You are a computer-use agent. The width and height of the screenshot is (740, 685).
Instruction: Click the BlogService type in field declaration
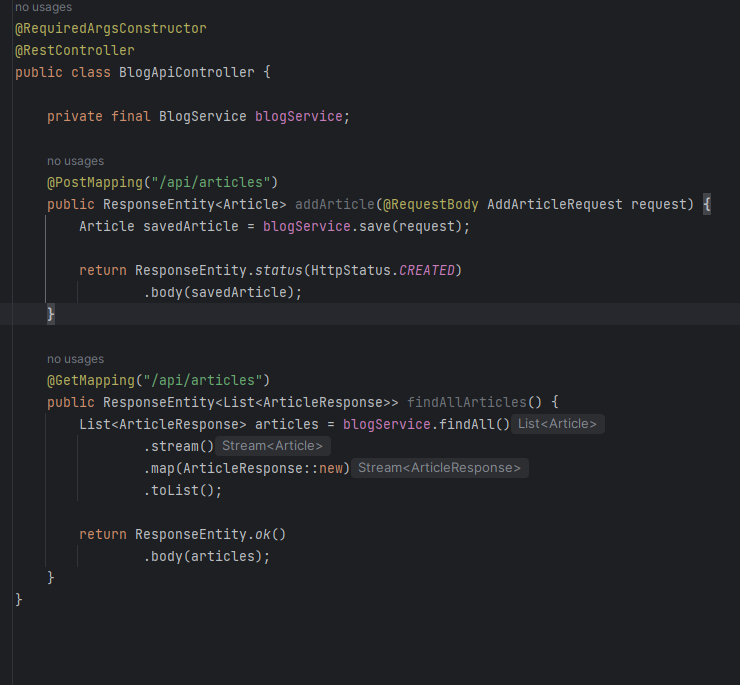tap(202, 116)
